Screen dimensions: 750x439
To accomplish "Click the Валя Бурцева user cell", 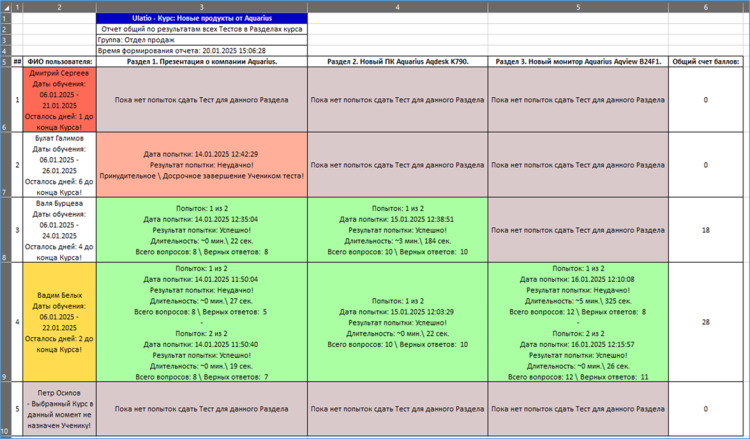I will (x=60, y=230).
